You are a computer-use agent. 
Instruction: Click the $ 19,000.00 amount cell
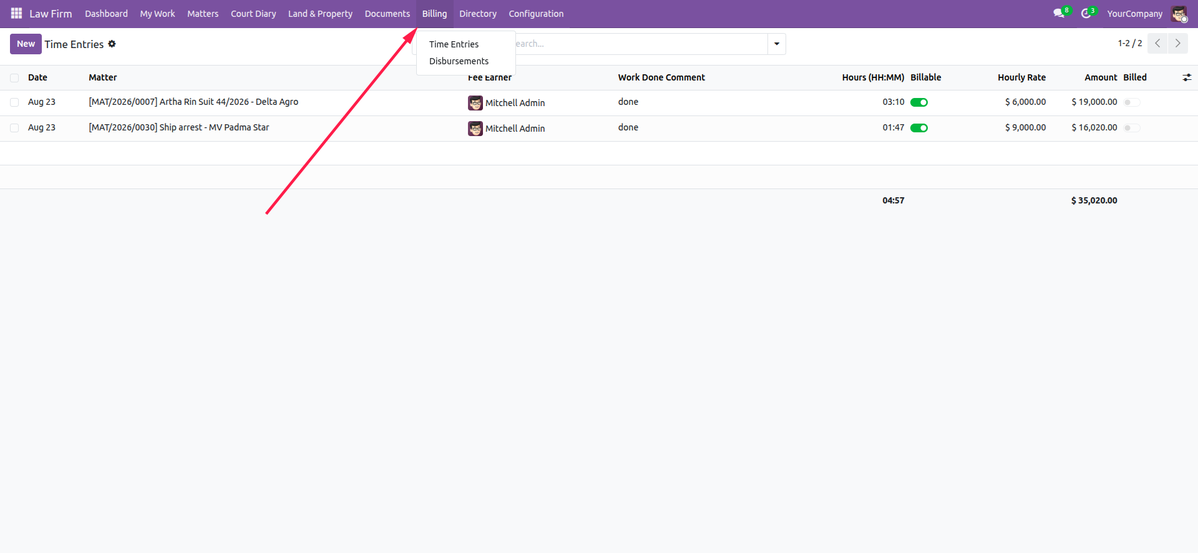coord(1094,102)
